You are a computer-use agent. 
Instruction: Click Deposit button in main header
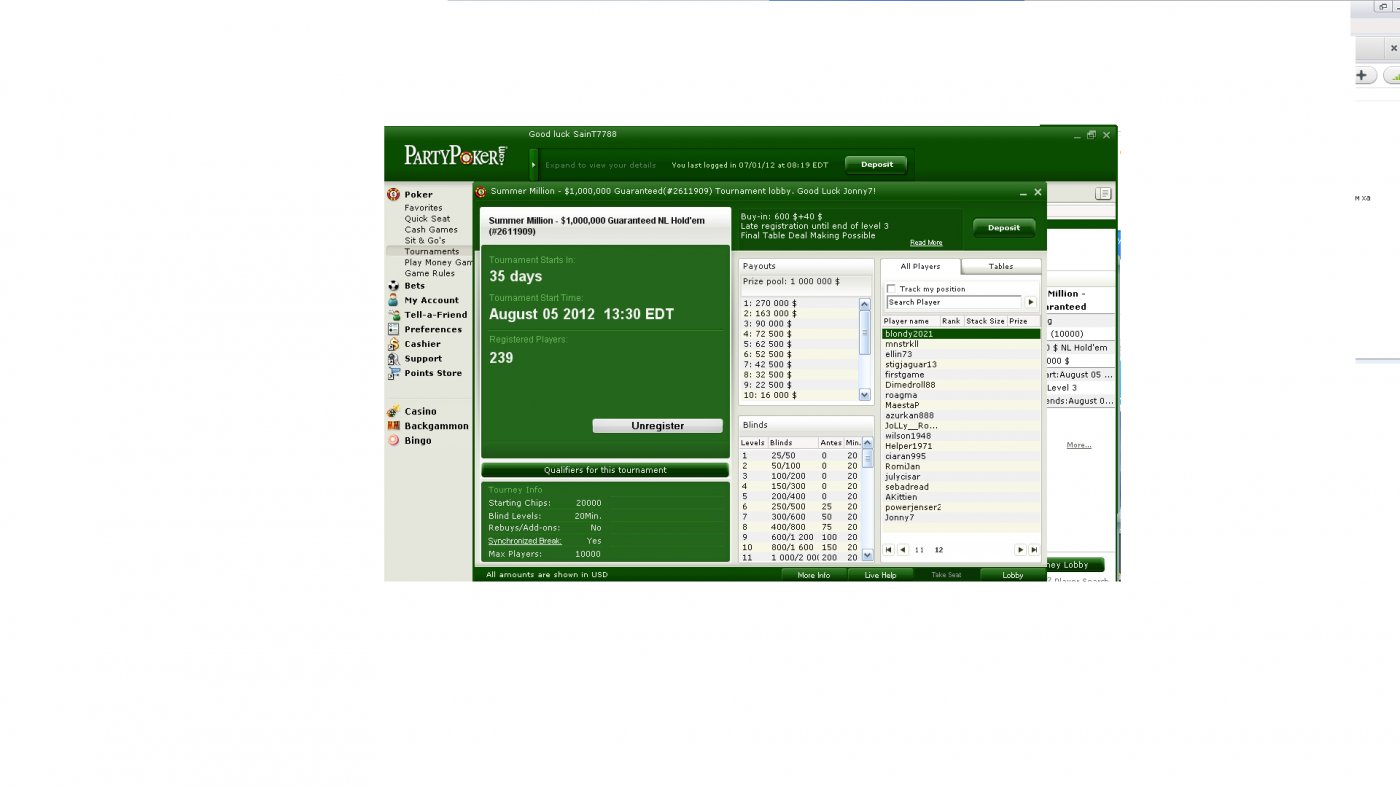point(876,164)
